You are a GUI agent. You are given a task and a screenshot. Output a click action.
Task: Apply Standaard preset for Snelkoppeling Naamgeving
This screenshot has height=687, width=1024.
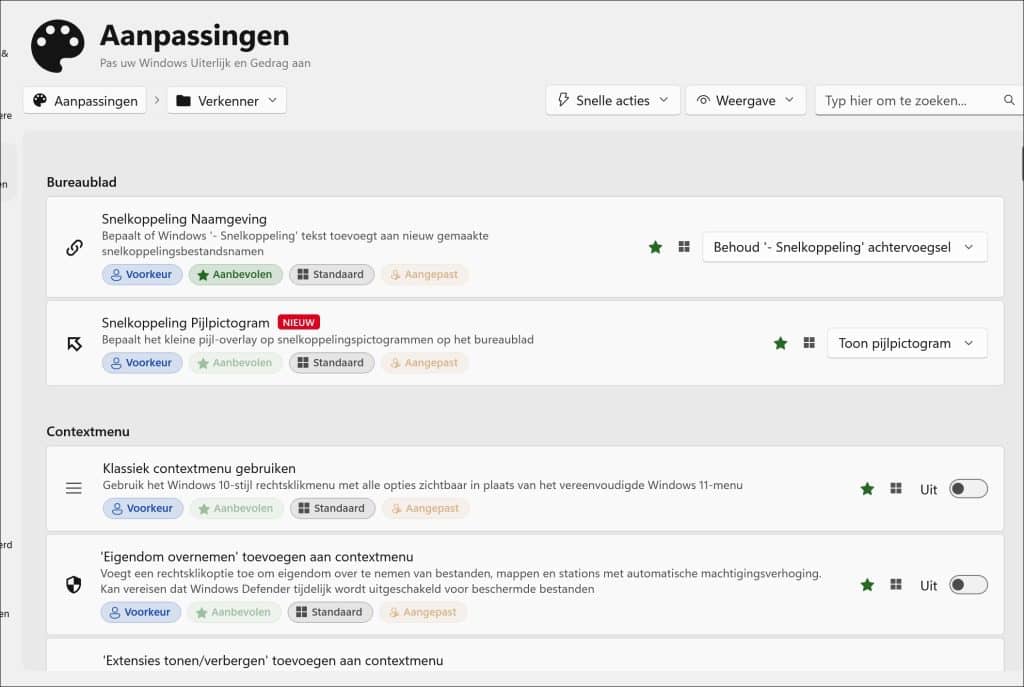point(331,274)
